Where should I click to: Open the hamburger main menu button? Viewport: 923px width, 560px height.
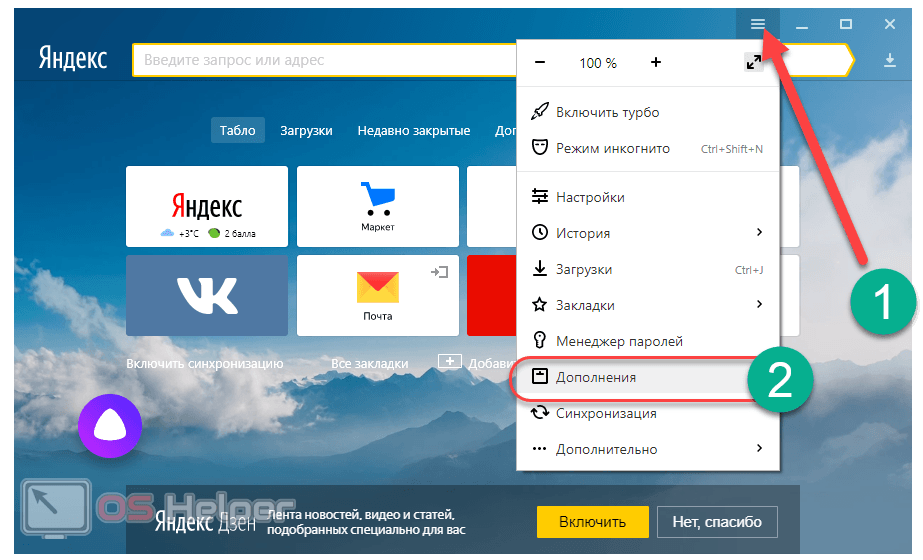coord(757,24)
